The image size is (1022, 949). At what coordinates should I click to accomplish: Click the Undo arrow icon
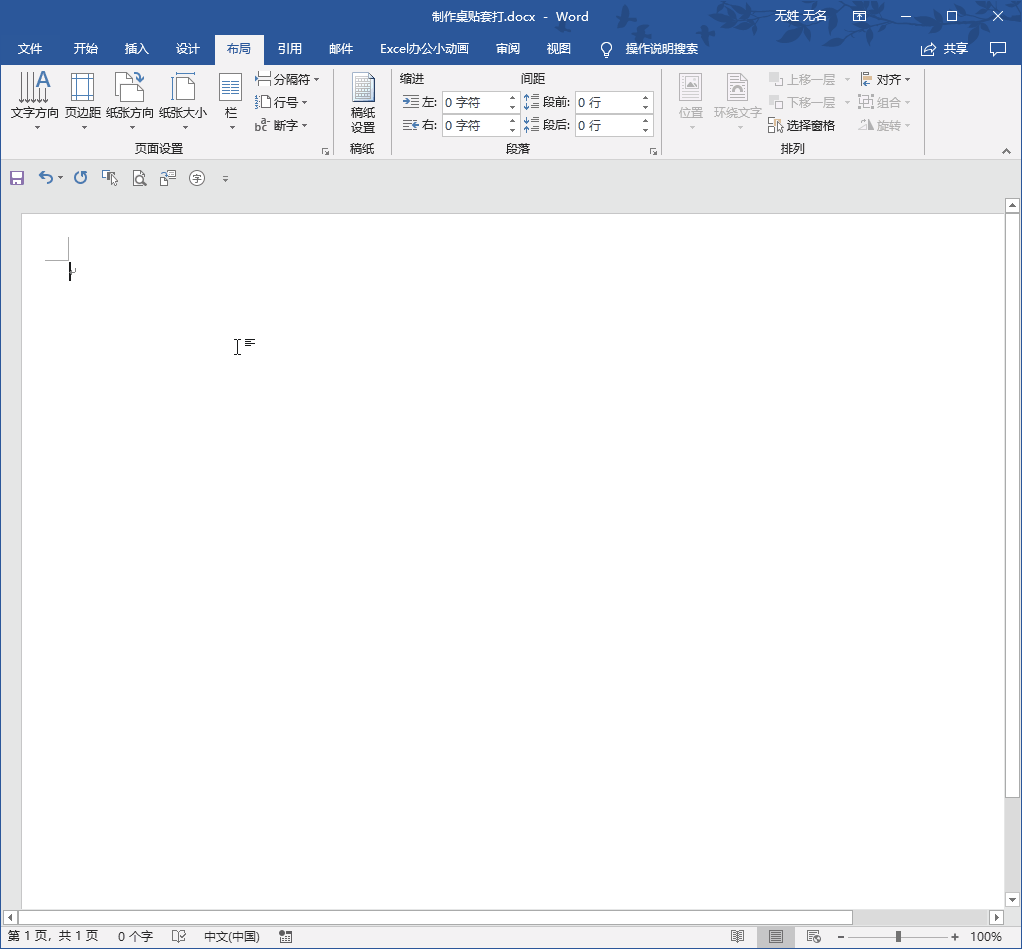tap(45, 177)
